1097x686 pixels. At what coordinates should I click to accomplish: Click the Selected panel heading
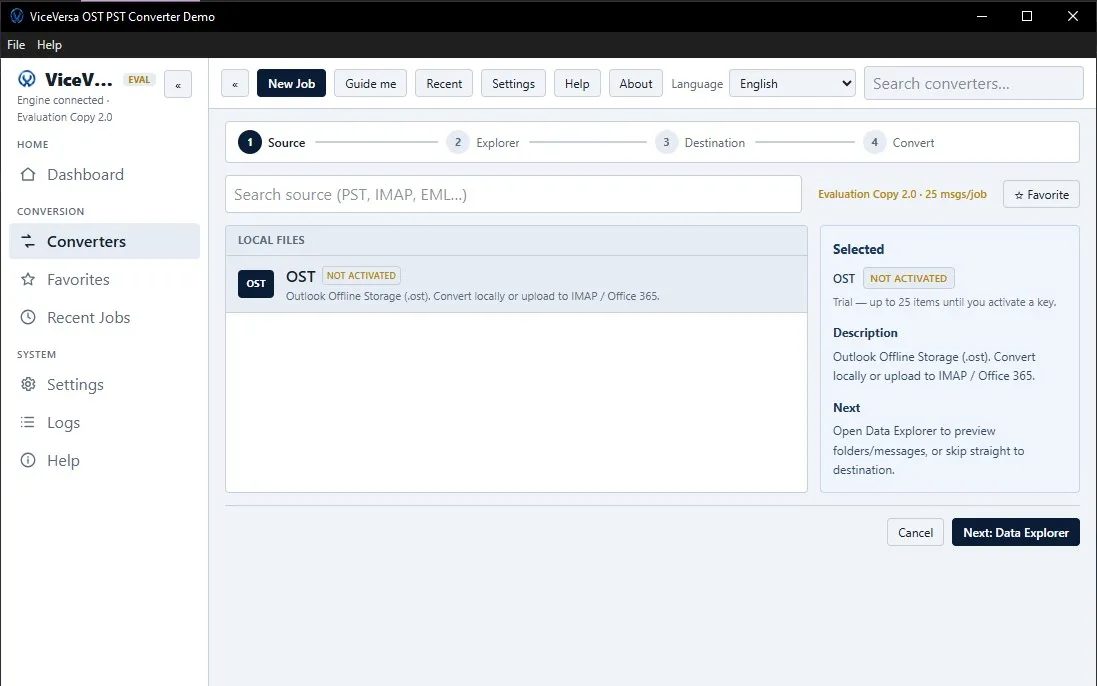[858, 249]
